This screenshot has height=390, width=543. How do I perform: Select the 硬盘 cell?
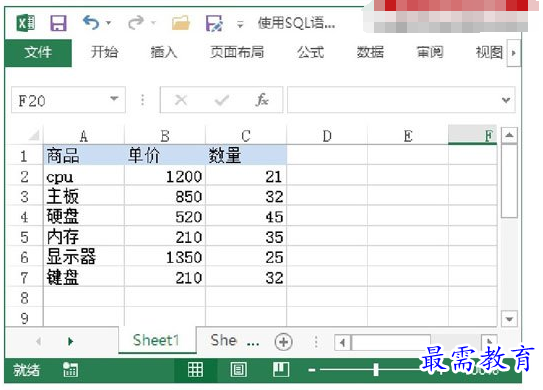pyautogui.click(x=84, y=216)
